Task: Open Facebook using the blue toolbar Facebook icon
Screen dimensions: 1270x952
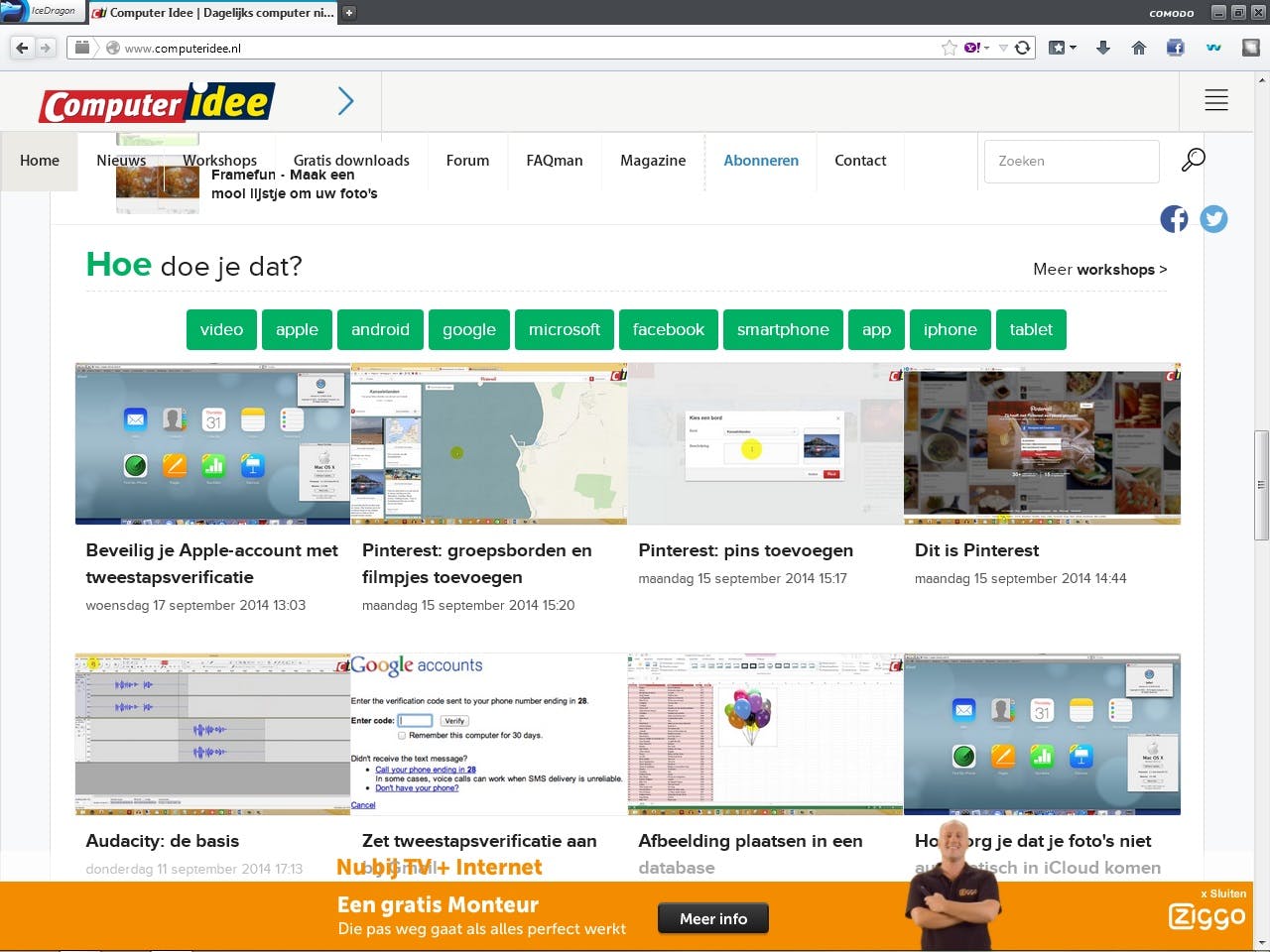Action: point(1175,47)
